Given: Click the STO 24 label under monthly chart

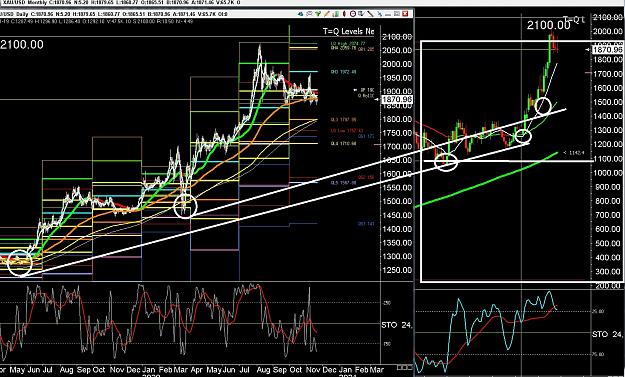Looking at the screenshot, I should (x=607, y=334).
